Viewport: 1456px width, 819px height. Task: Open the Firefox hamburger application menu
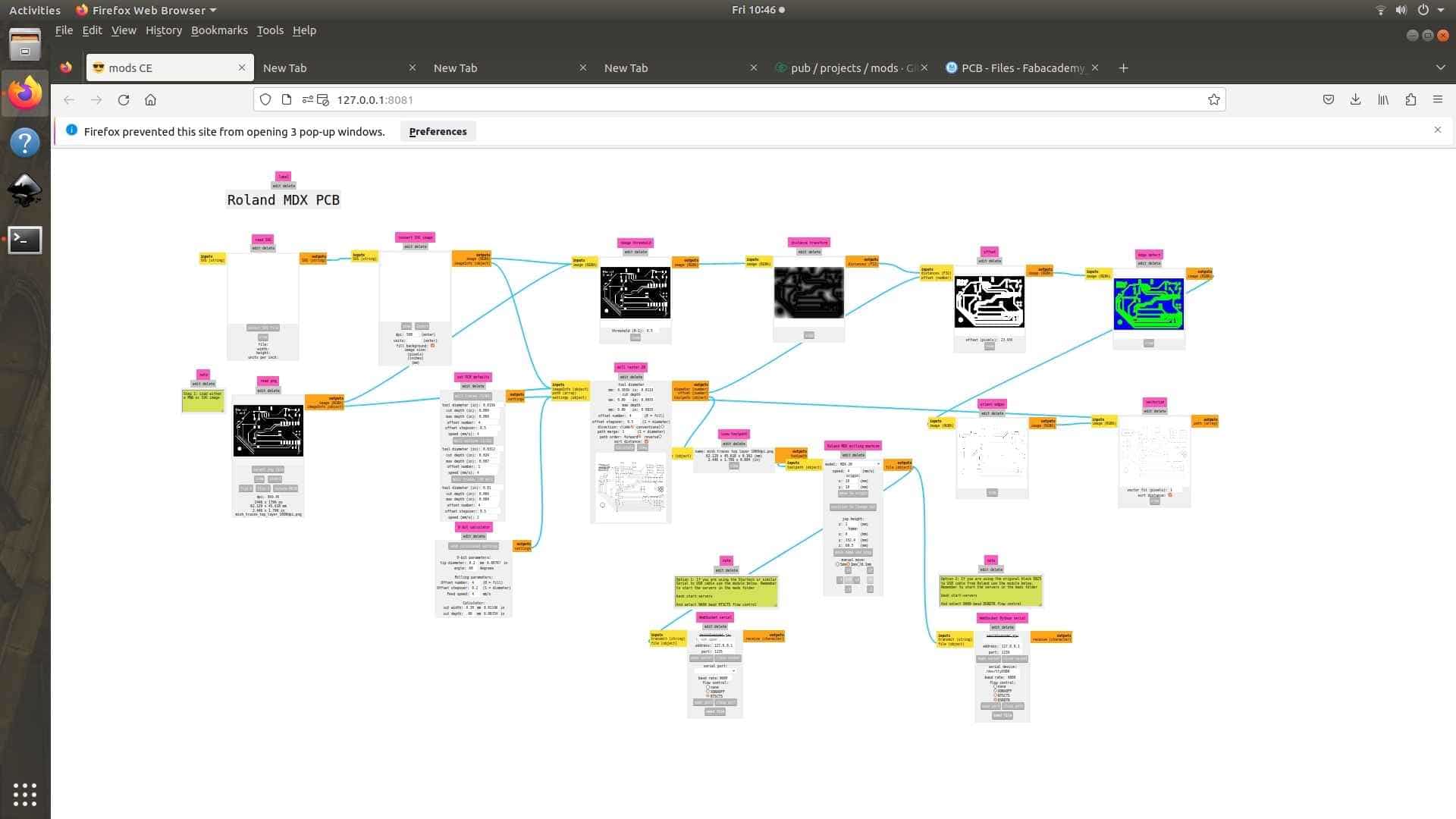tap(1437, 99)
